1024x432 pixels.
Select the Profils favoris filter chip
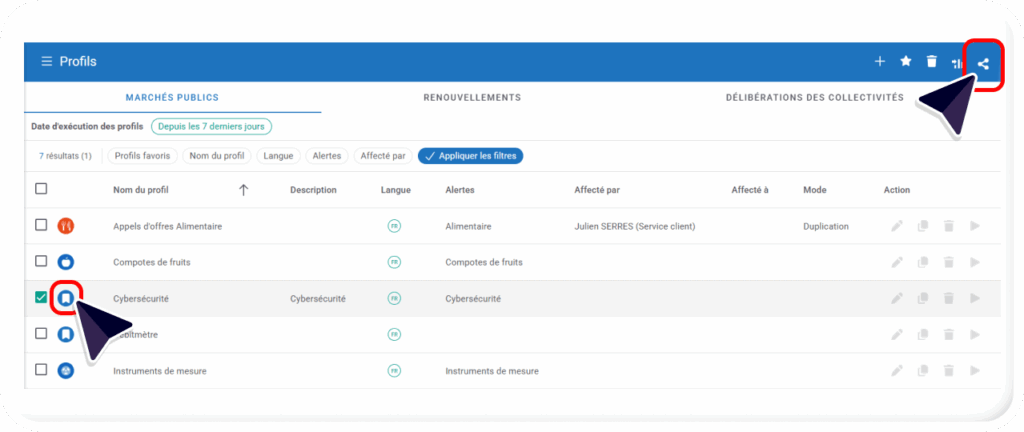click(143, 156)
